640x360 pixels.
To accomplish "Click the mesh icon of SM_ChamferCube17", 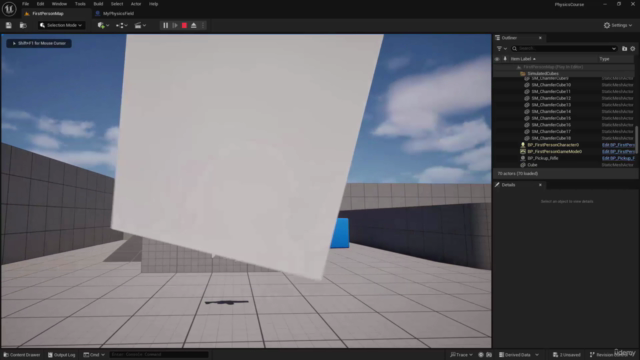I will [527, 131].
